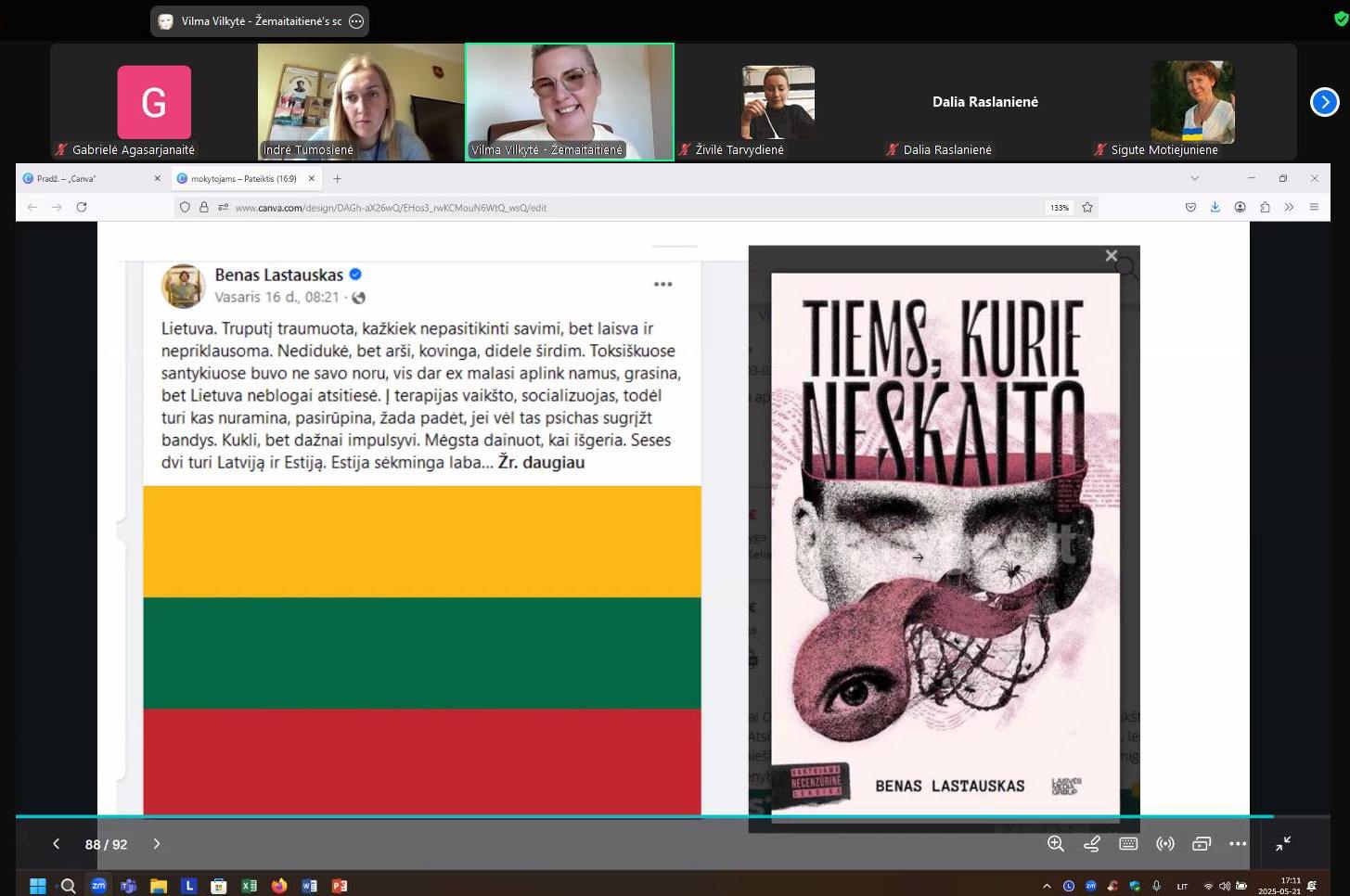Open the Pocket save icon

1190,207
